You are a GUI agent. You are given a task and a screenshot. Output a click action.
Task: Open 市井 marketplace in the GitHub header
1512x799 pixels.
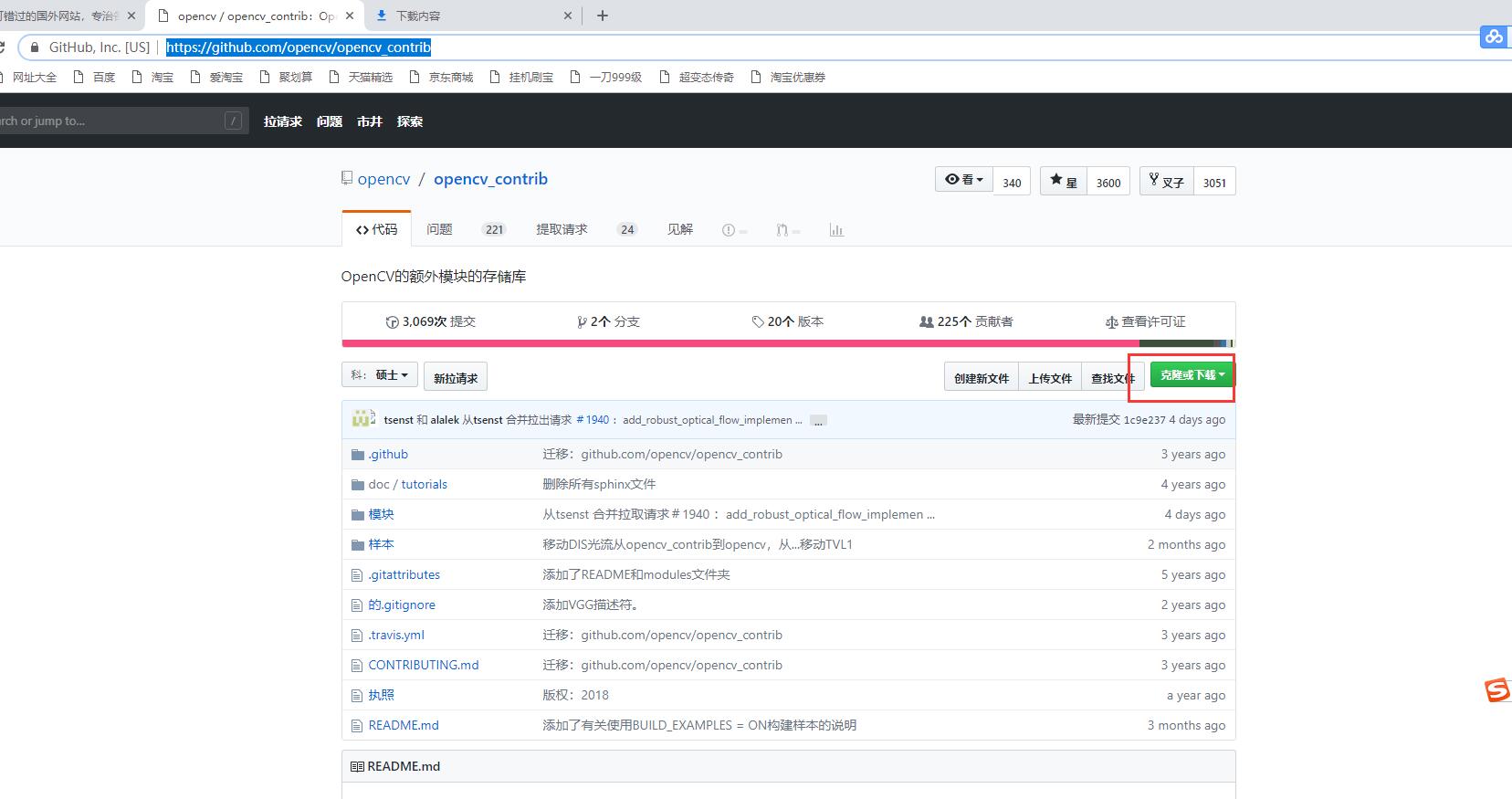point(370,121)
